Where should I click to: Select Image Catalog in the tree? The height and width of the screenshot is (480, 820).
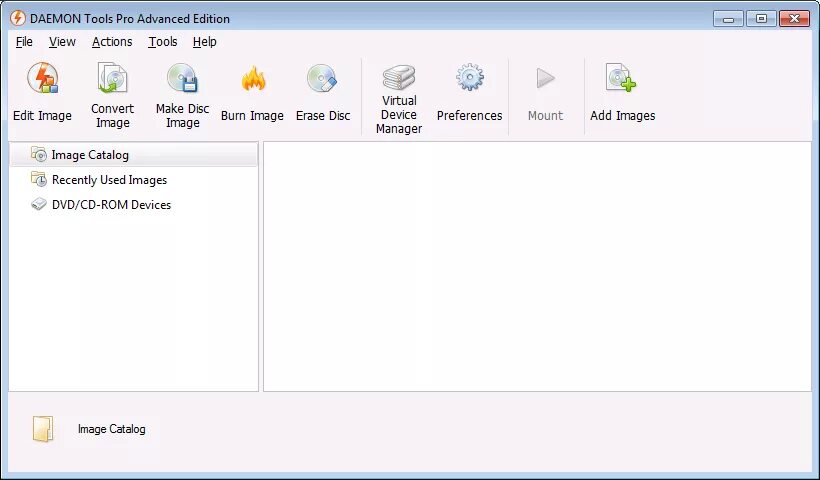click(x=133, y=155)
